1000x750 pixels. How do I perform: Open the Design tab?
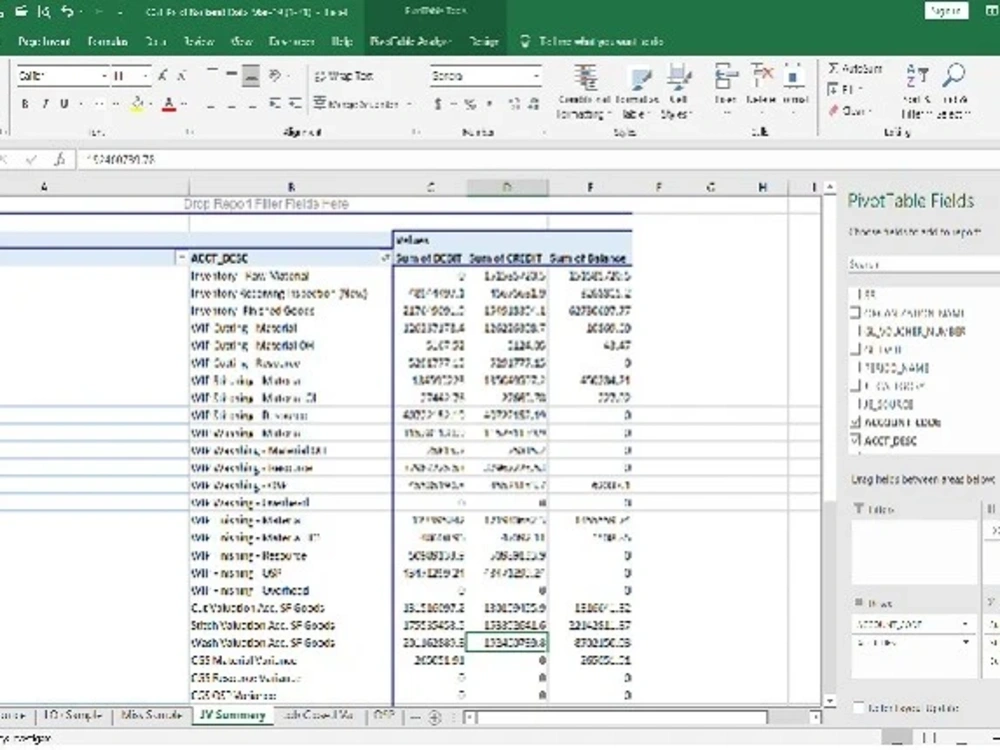click(483, 41)
